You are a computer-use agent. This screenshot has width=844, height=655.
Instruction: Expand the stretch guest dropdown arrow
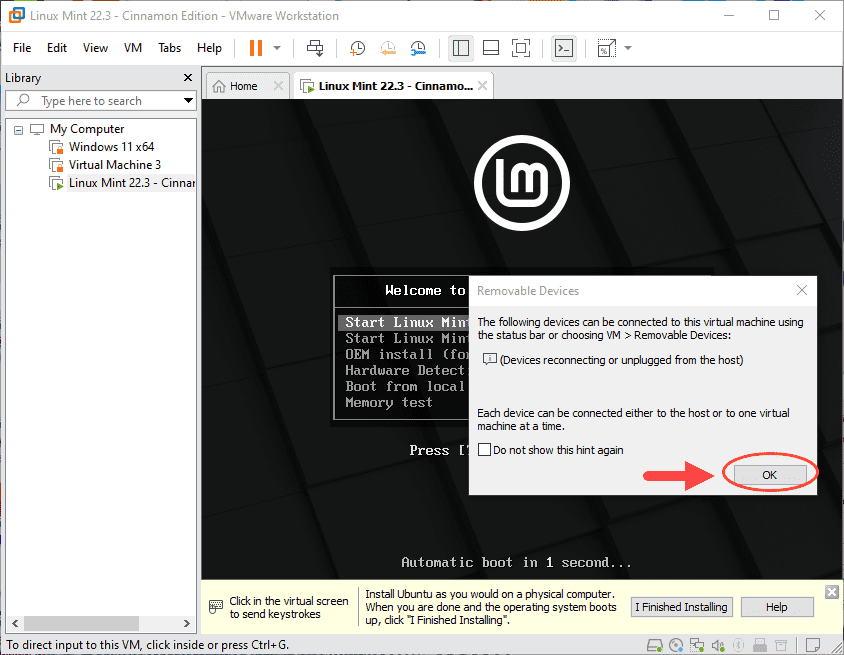point(628,48)
